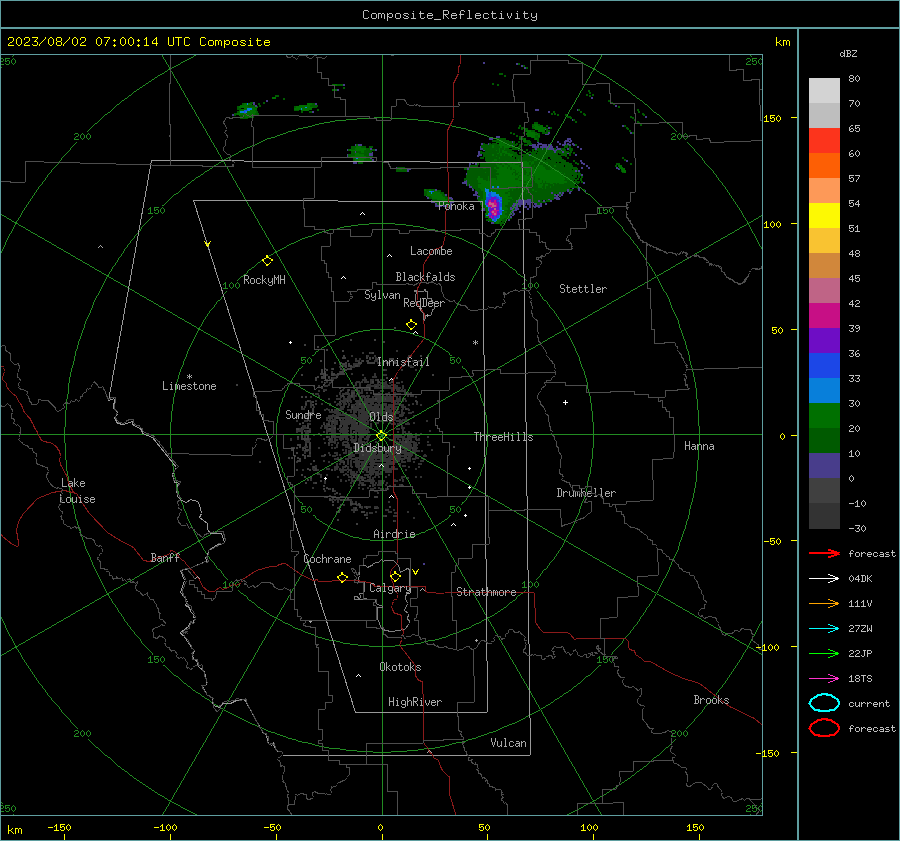900x841 pixels.
Task: Click the Banff town label
Action: point(165,557)
